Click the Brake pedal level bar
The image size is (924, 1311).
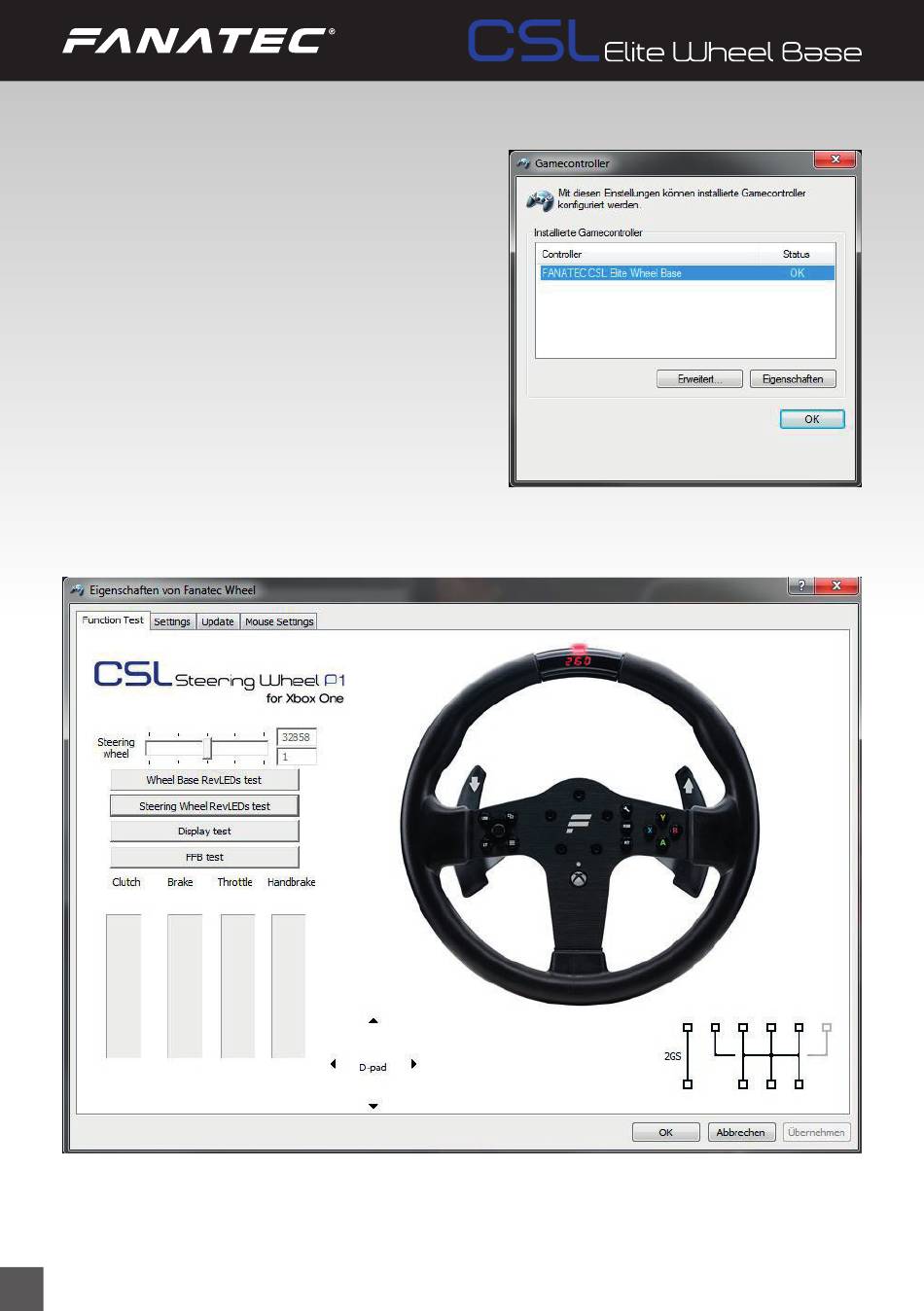[x=185, y=985]
